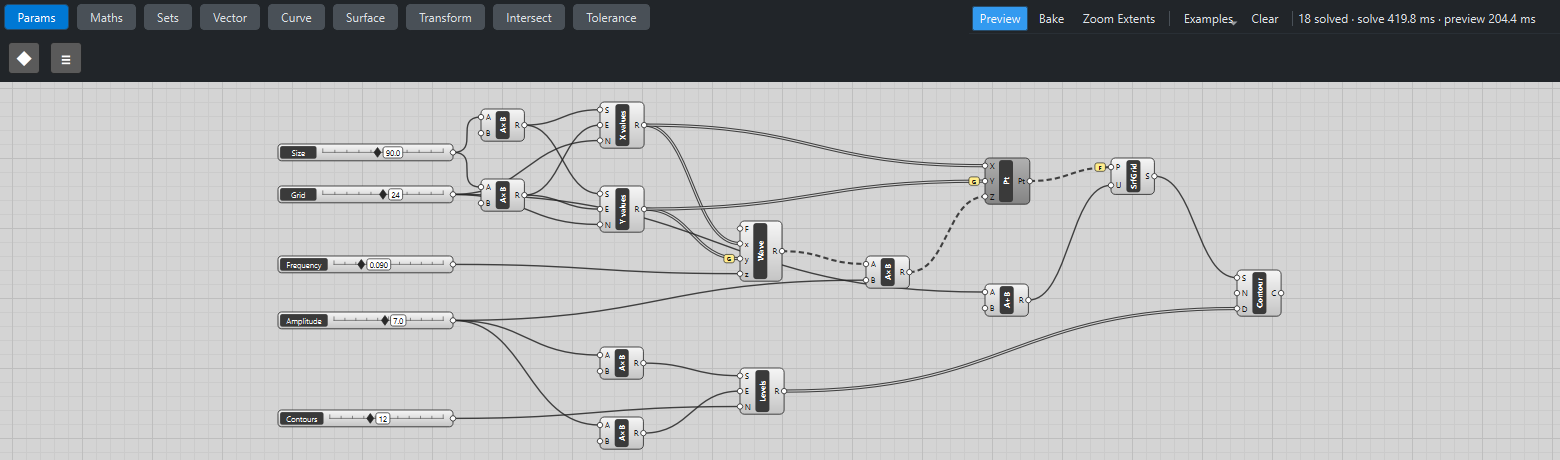Image resolution: width=1560 pixels, height=460 pixels.
Task: Select the Contour component node
Action: [x=1259, y=293]
